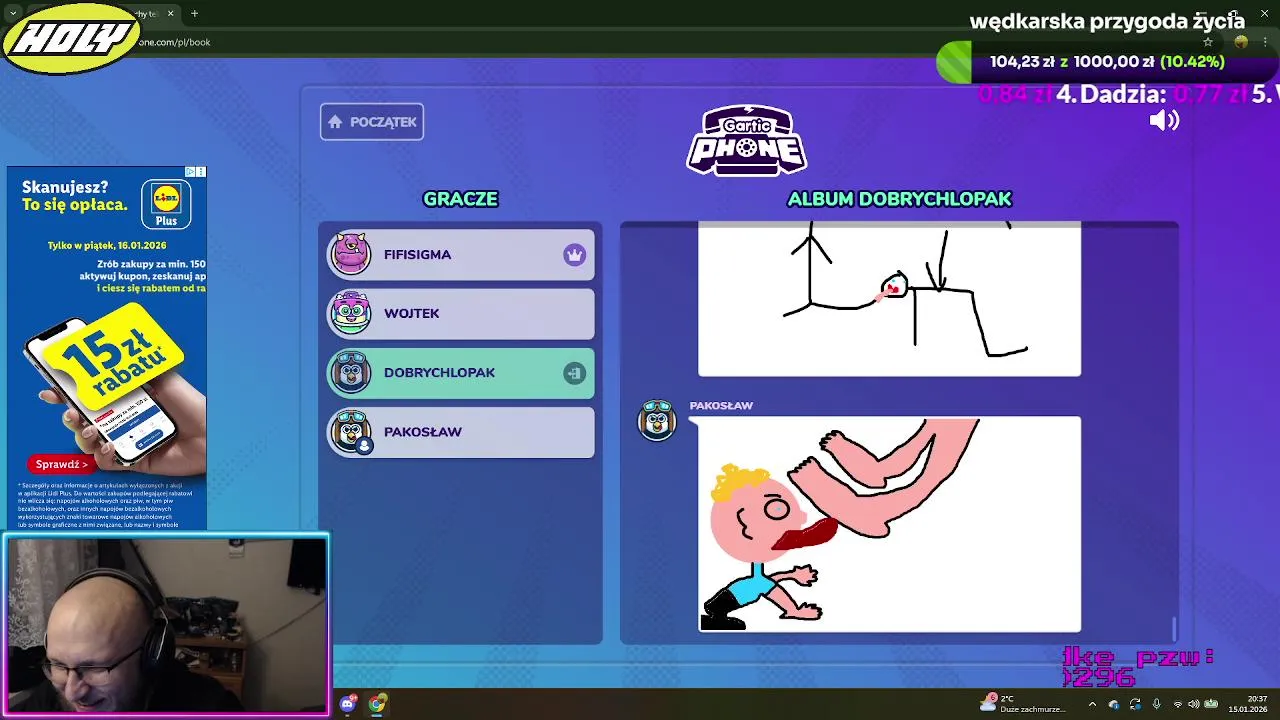Click the Sprawdź button in the Lidl ad

[63, 464]
